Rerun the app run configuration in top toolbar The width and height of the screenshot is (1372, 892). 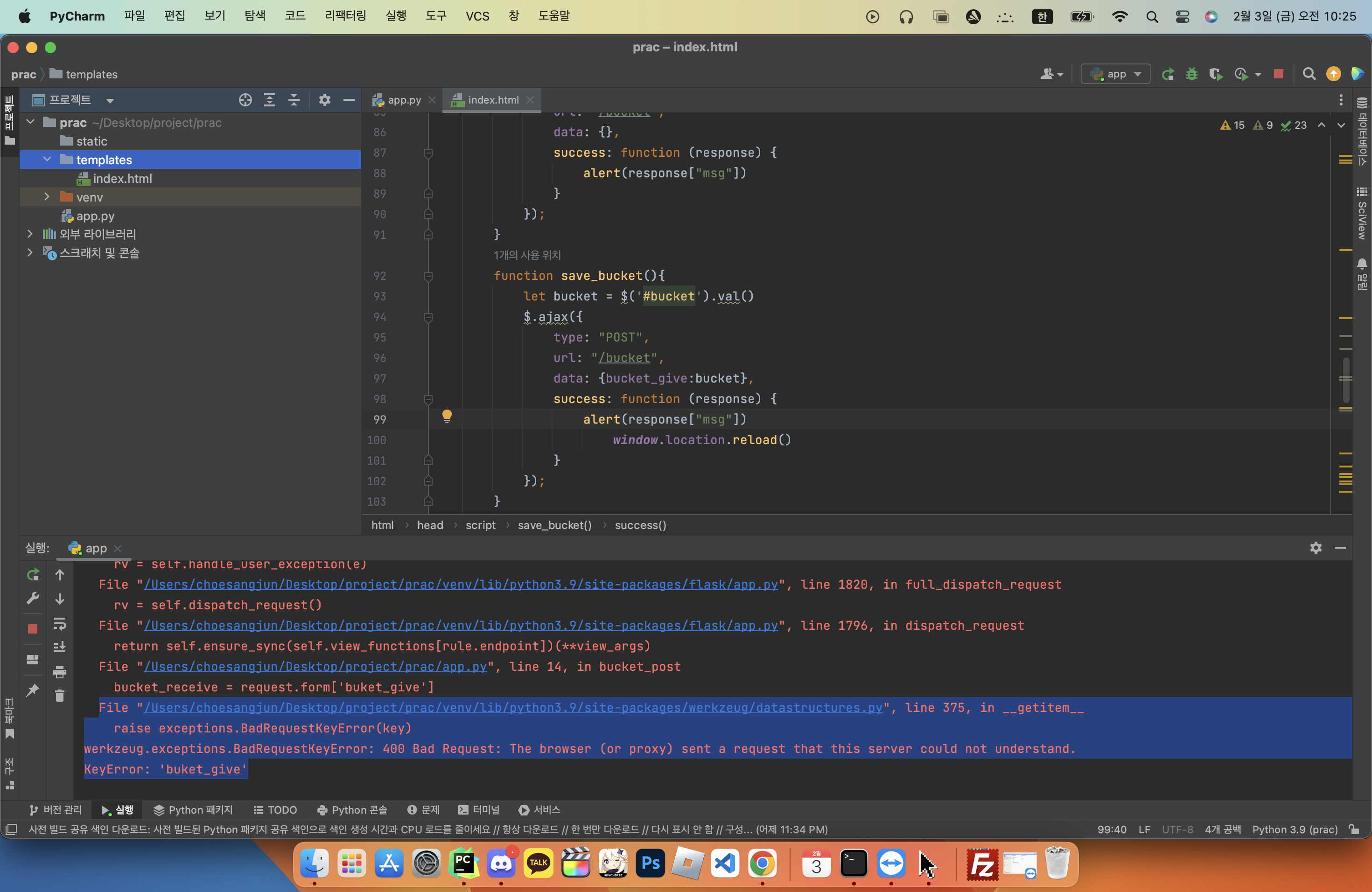(1168, 74)
